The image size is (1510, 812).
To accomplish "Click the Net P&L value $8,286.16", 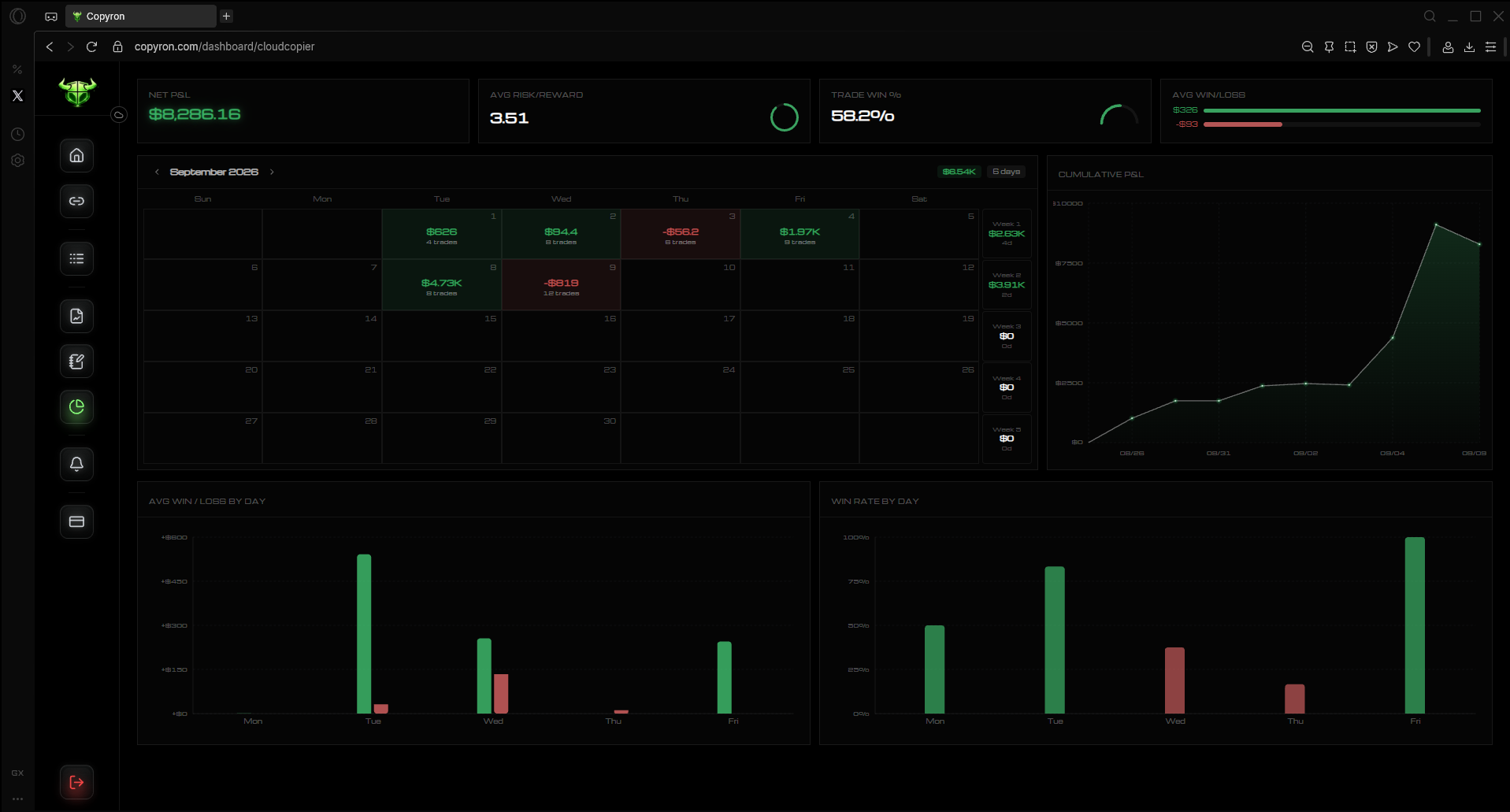I will pos(195,114).
